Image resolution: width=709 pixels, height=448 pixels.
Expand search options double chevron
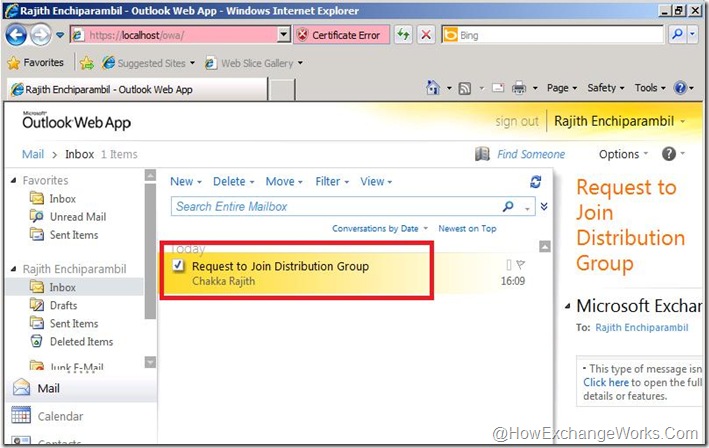[x=544, y=206]
